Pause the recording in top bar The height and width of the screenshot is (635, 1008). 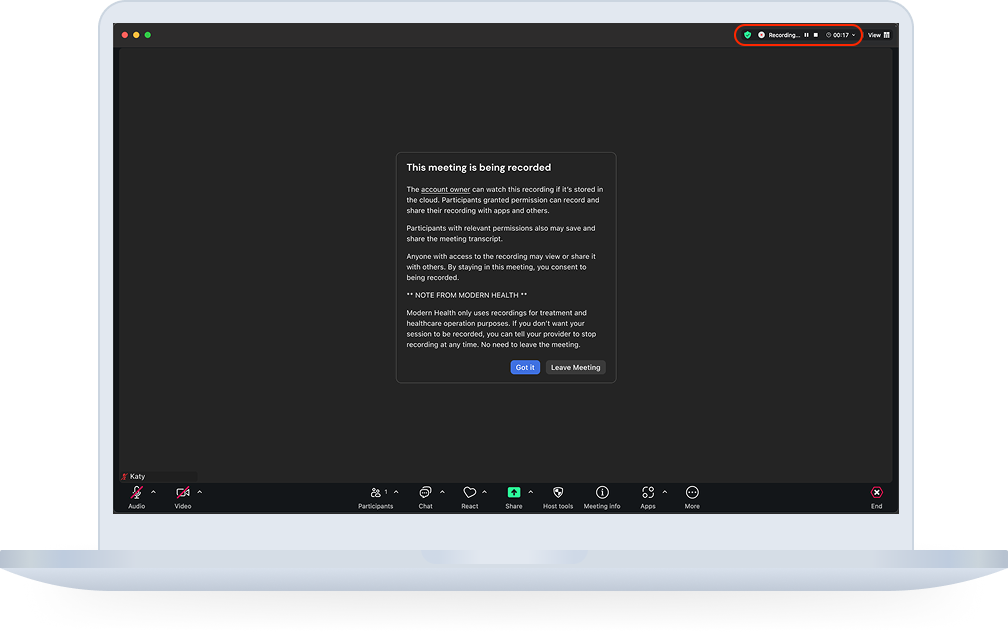806,35
